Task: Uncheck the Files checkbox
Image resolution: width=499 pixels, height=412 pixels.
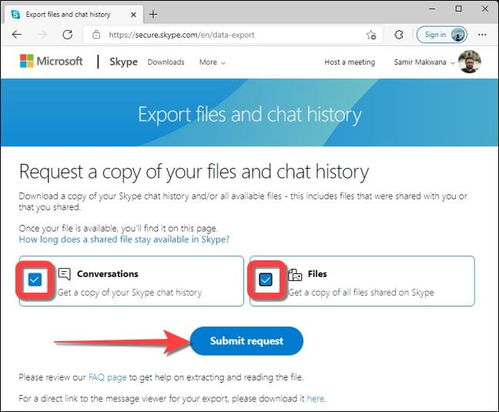Action: [x=266, y=279]
